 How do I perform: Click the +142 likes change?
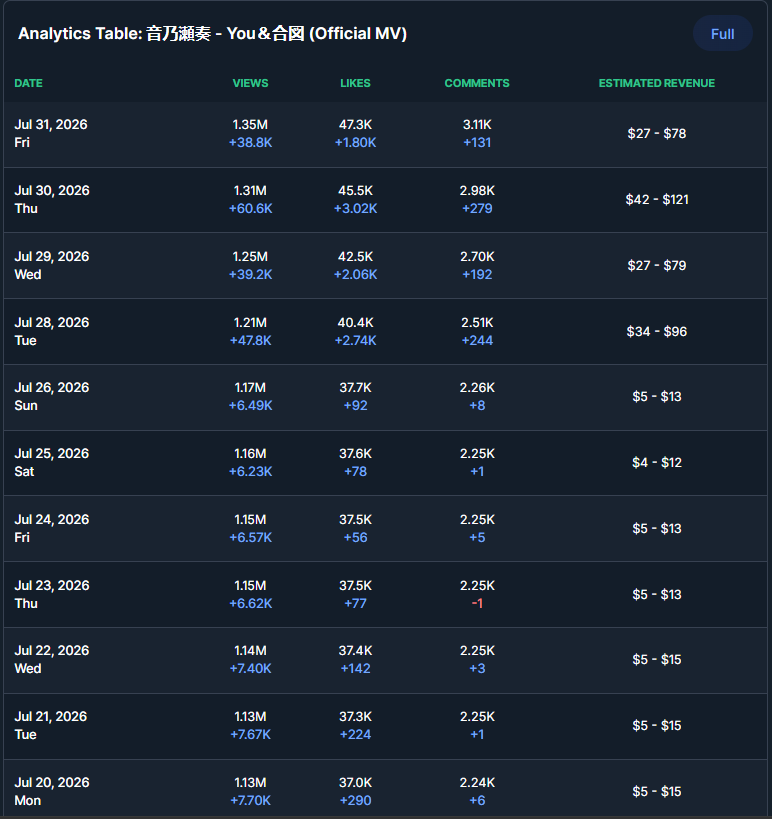pyautogui.click(x=355, y=668)
